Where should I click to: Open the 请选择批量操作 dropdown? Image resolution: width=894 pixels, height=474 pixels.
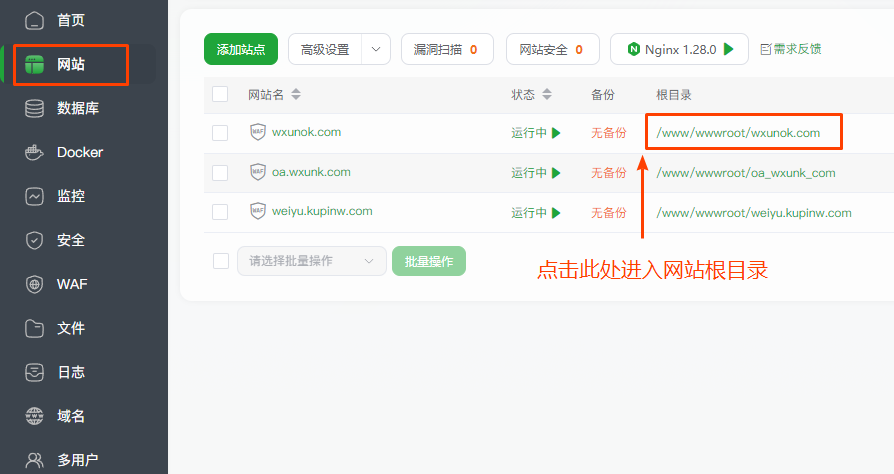pos(312,261)
